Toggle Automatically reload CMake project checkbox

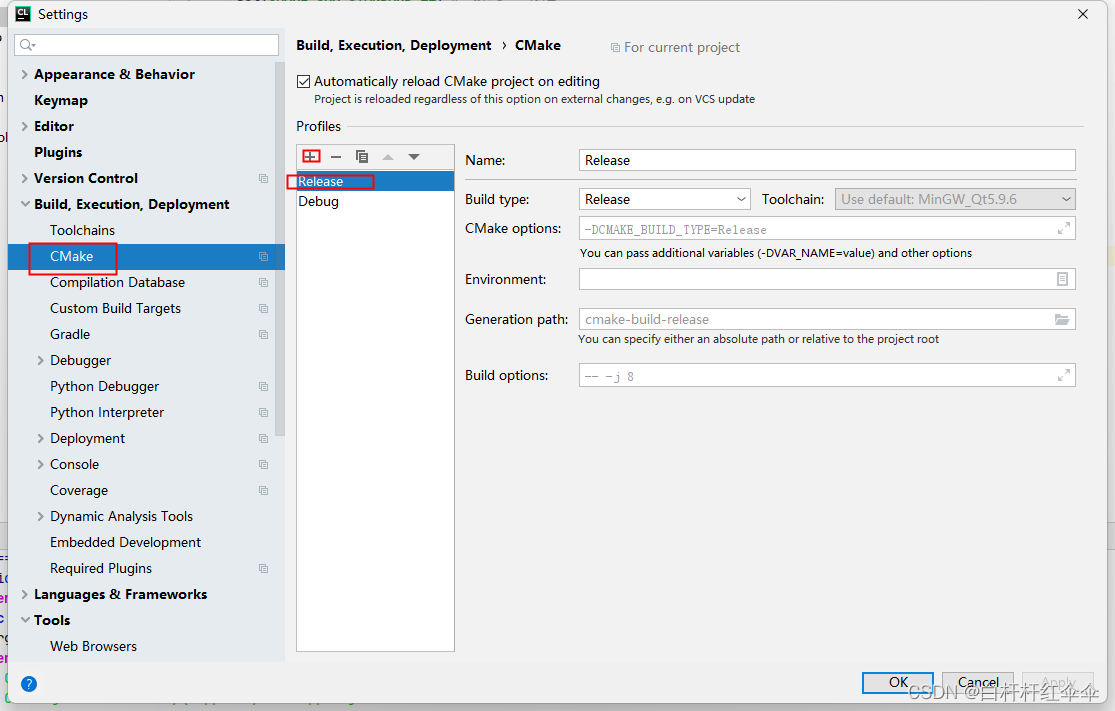click(304, 82)
